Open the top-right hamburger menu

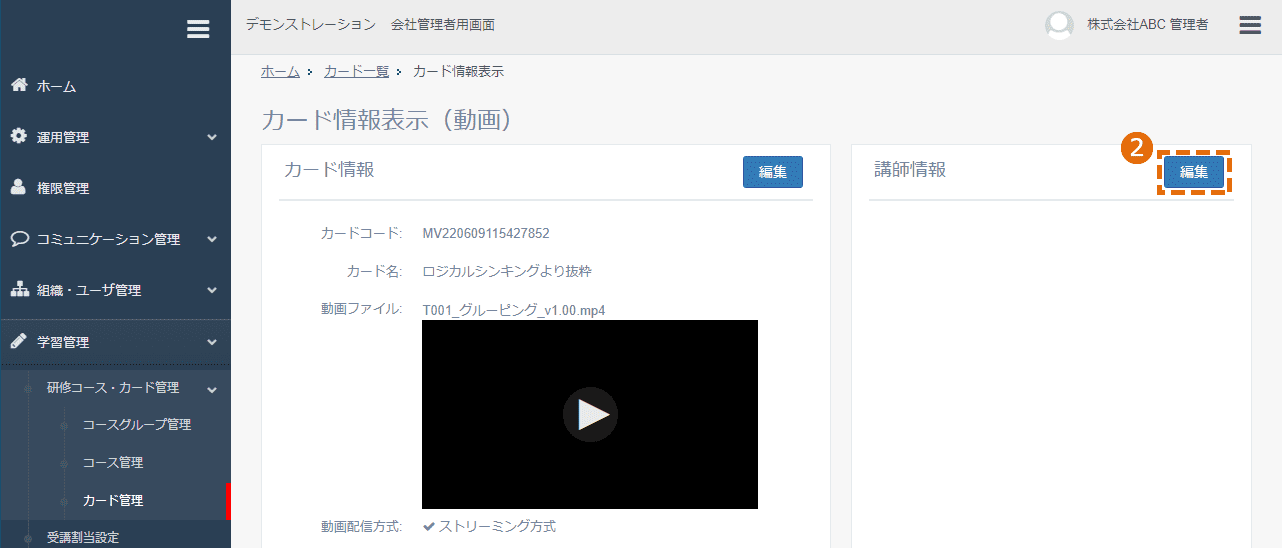pyautogui.click(x=1250, y=25)
